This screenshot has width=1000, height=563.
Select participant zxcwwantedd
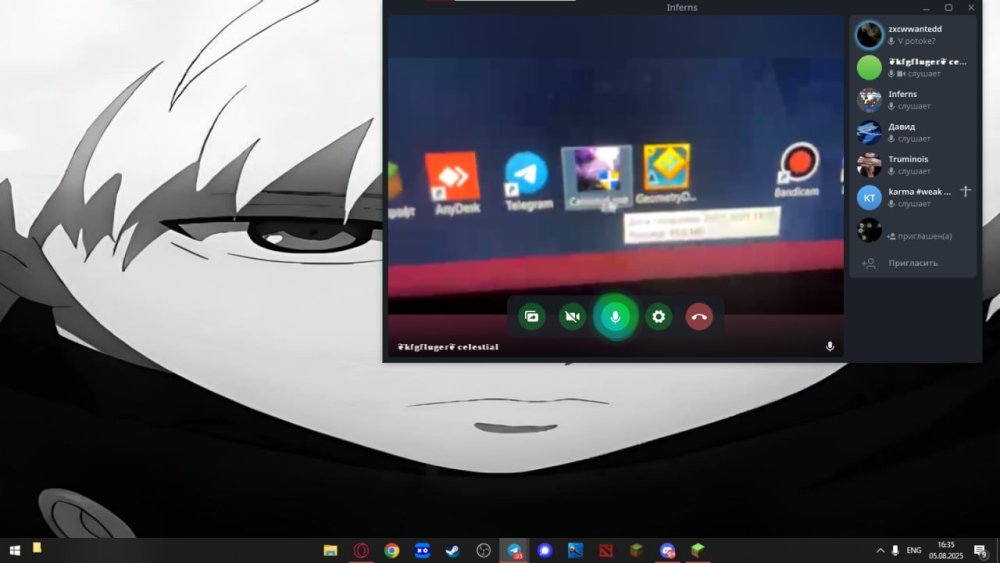click(x=913, y=34)
